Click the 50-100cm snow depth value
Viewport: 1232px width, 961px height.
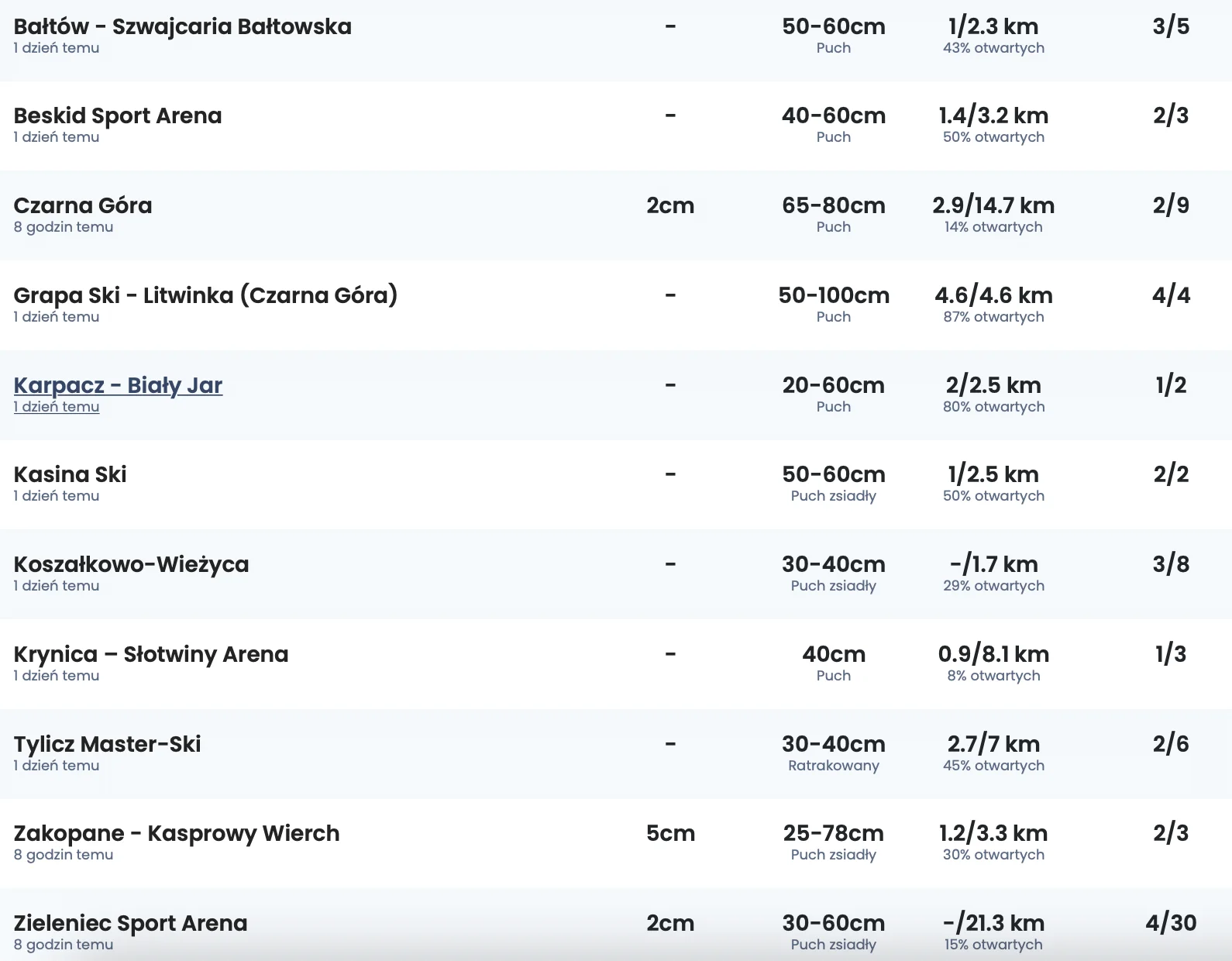point(834,295)
